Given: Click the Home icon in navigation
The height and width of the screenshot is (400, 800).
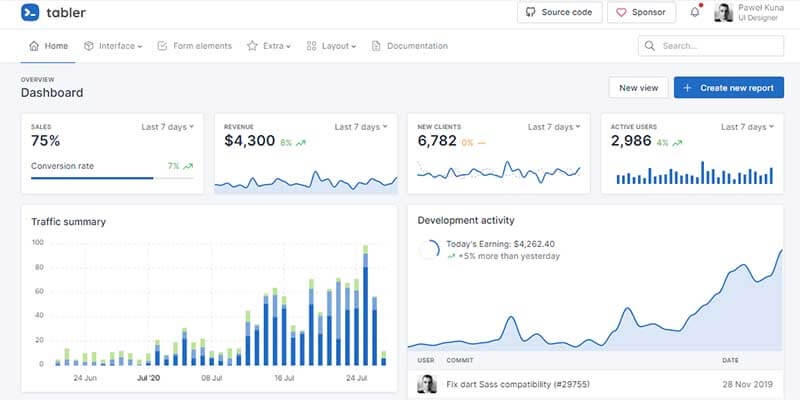Looking at the screenshot, I should pos(35,46).
